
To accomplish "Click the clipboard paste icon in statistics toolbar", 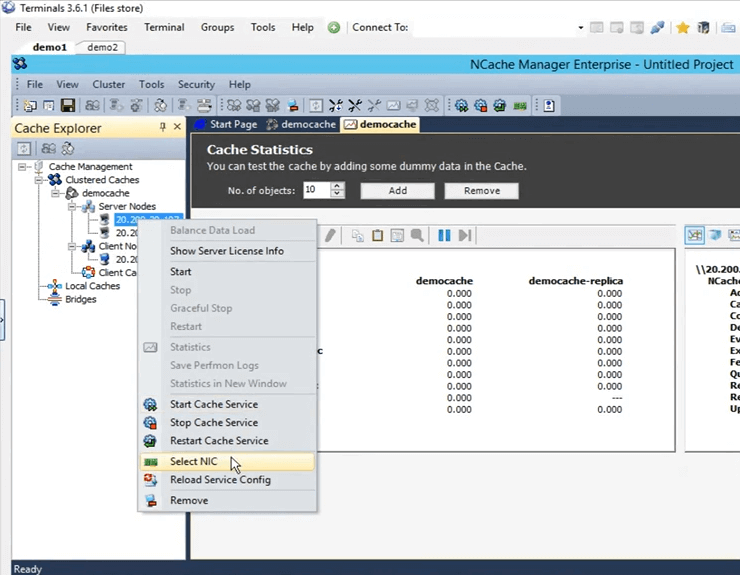I will point(377,235).
